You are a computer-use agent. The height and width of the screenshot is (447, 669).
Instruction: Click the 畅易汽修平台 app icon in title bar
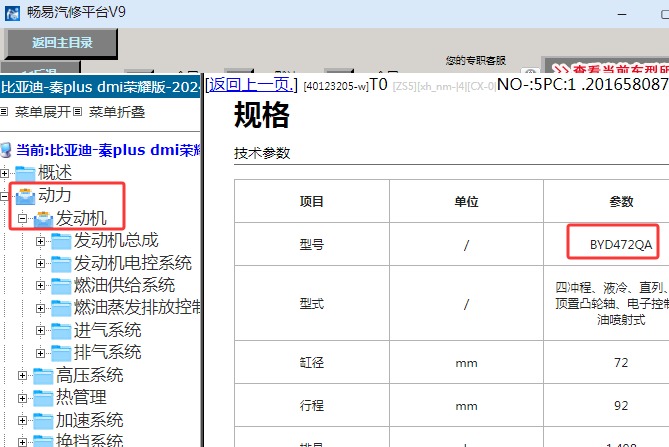12,13
